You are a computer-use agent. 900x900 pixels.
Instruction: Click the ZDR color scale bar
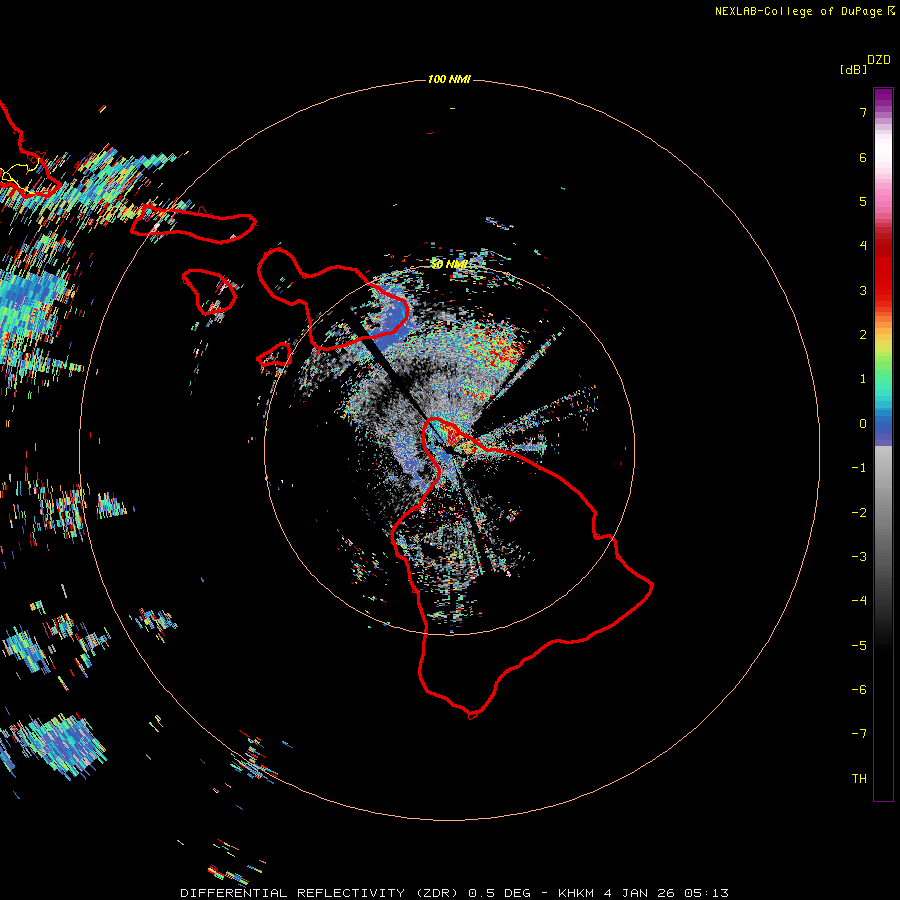click(x=883, y=444)
